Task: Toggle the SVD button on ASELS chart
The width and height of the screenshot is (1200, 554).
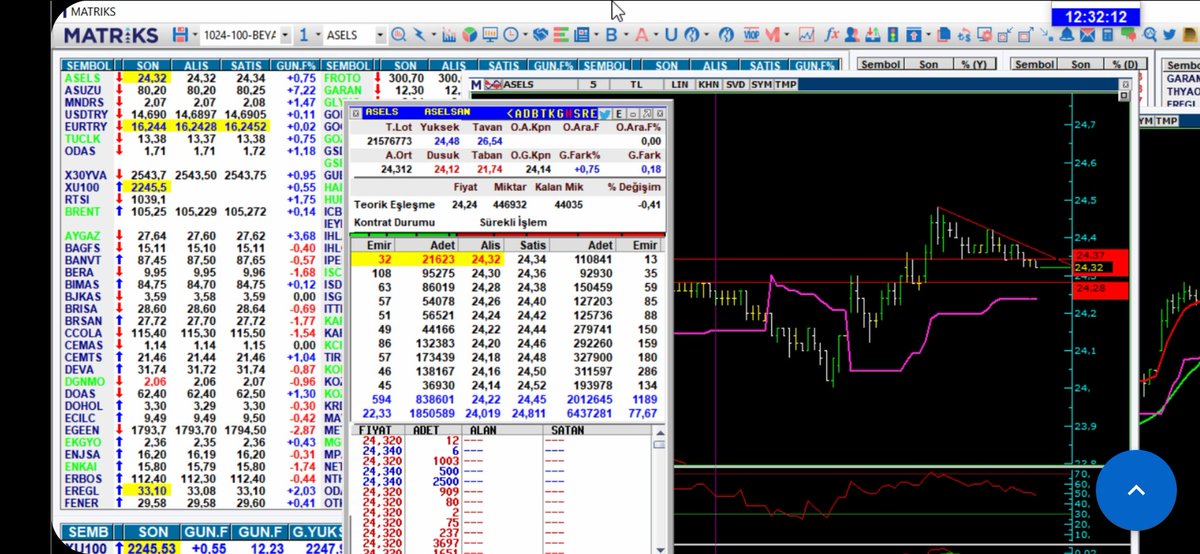Action: (x=736, y=85)
